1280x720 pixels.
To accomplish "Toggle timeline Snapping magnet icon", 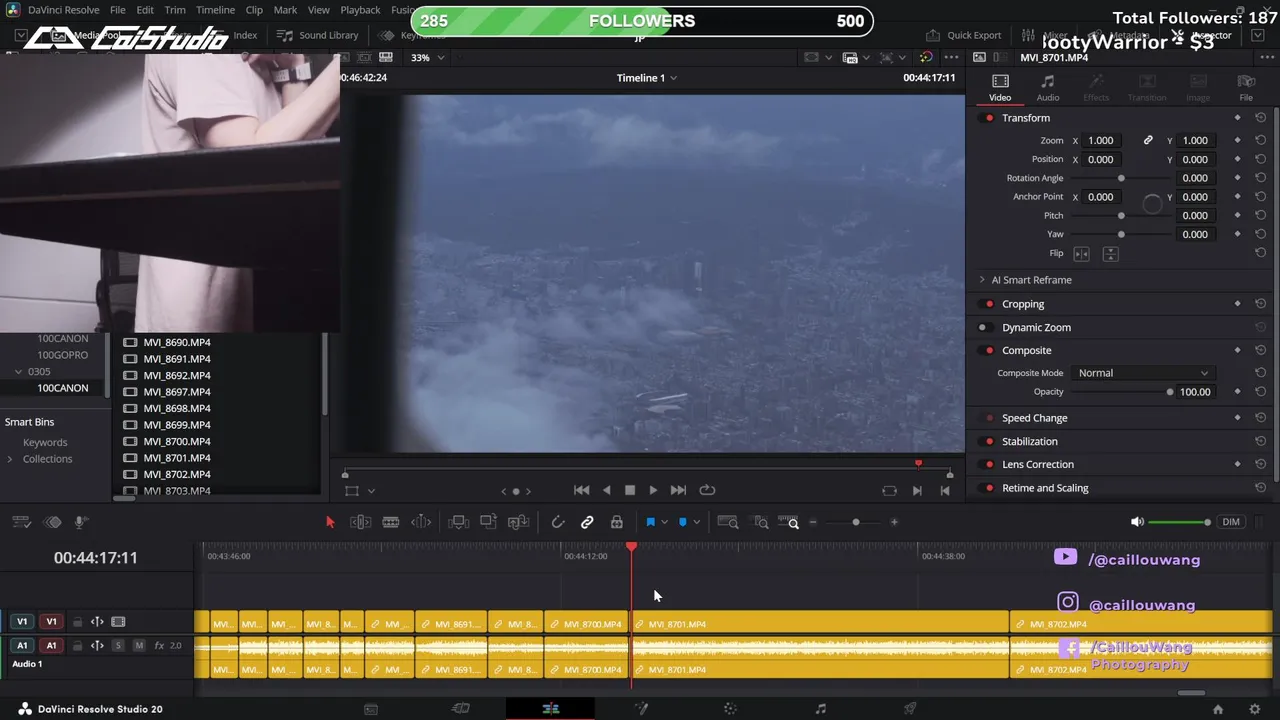I will pos(558,522).
